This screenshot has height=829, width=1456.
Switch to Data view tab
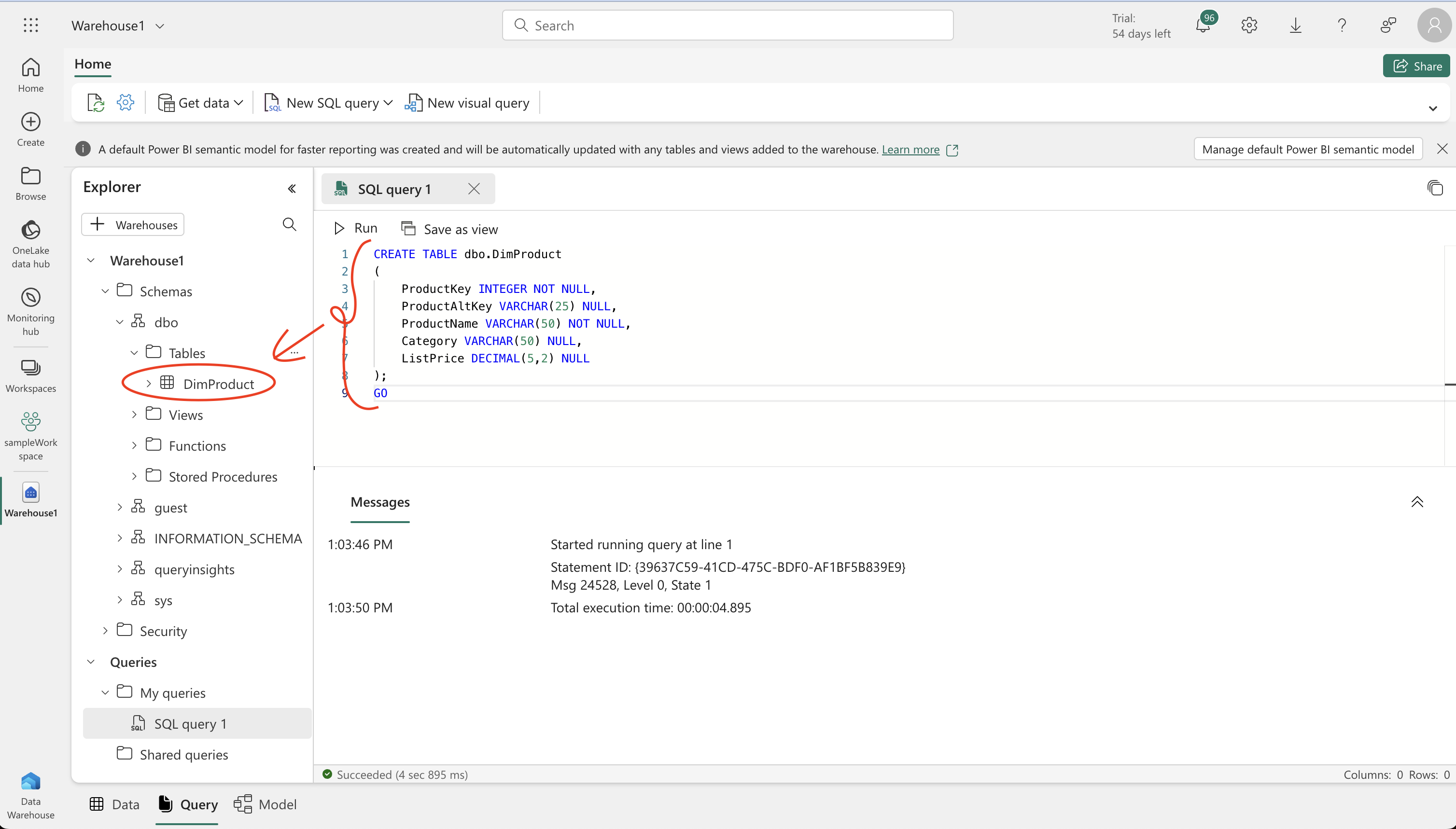point(114,804)
